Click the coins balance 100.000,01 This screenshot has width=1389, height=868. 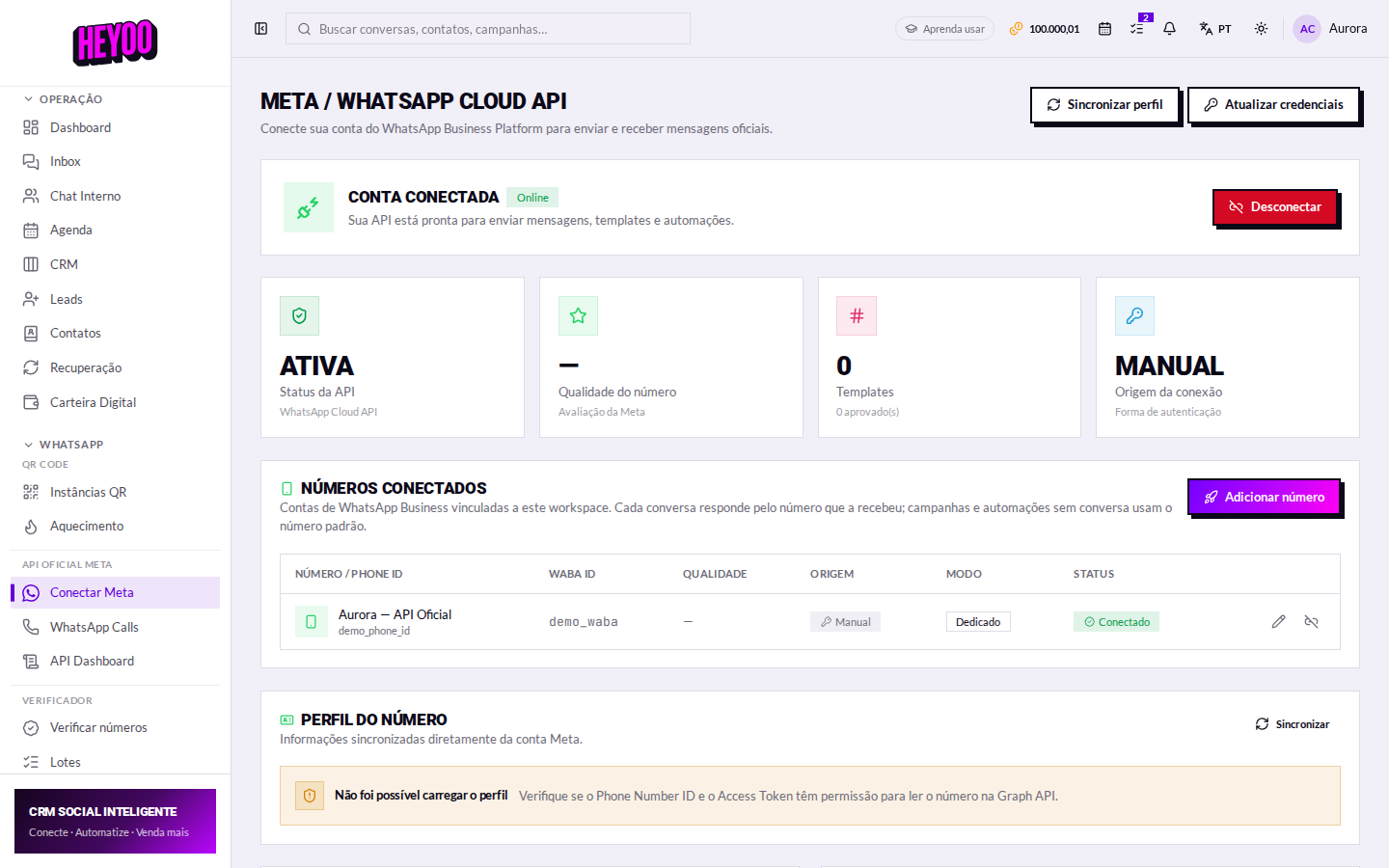click(x=1045, y=29)
